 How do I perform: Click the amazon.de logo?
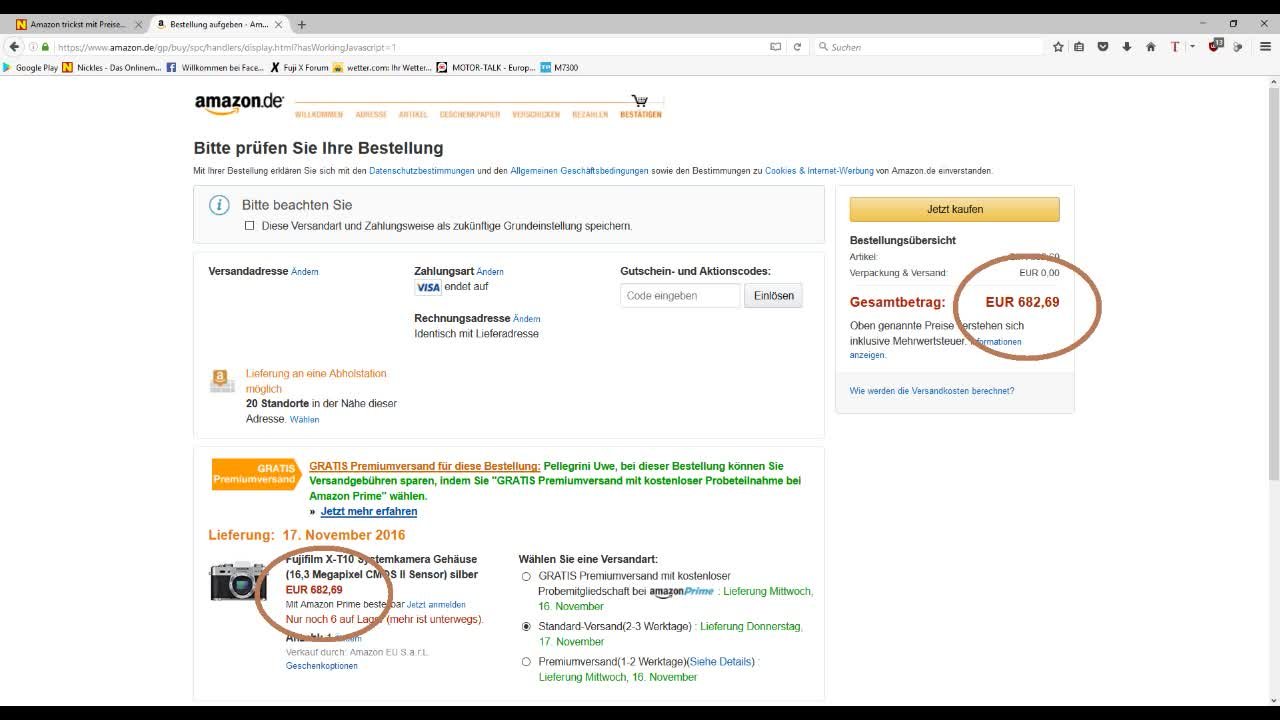[x=239, y=103]
